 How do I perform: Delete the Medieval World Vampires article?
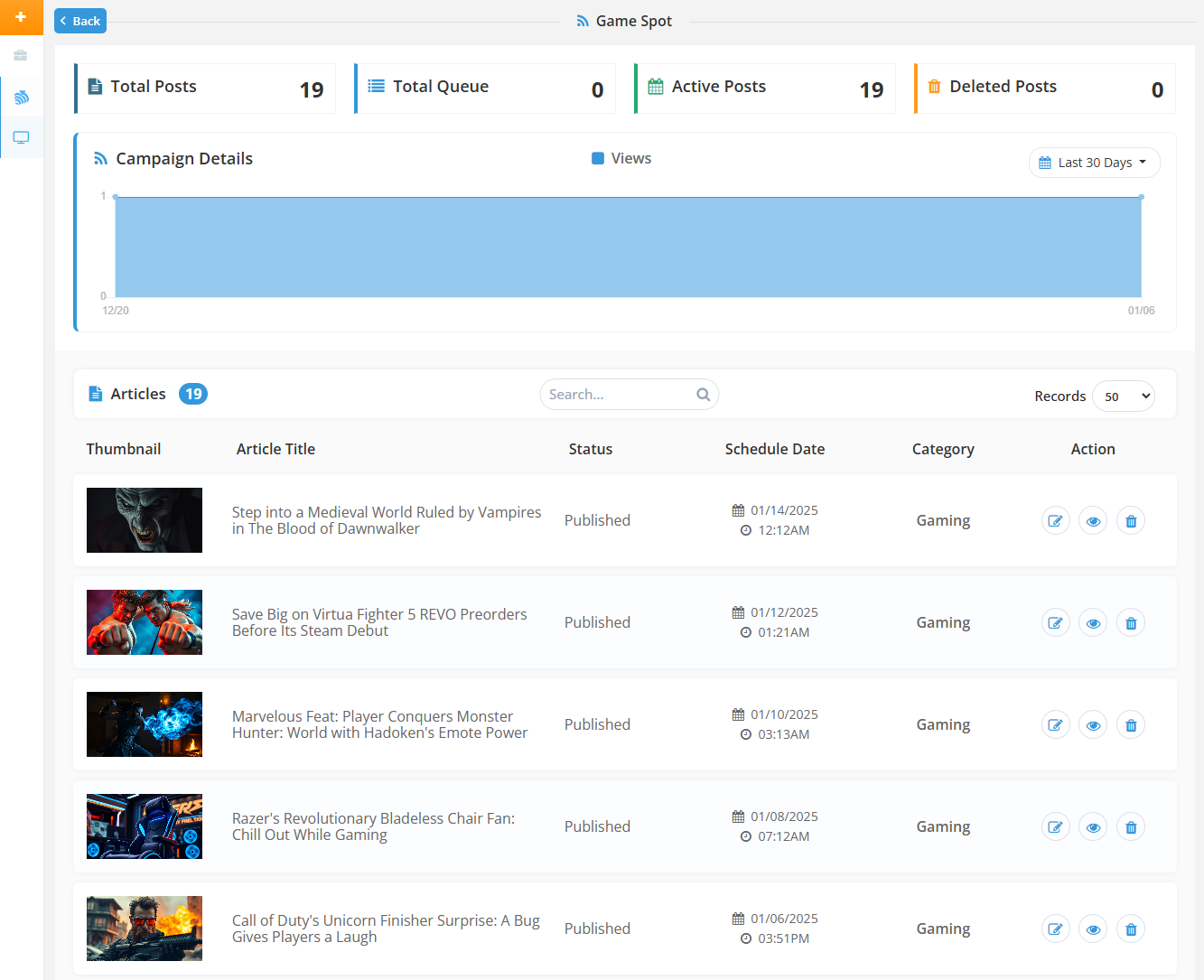(1131, 520)
